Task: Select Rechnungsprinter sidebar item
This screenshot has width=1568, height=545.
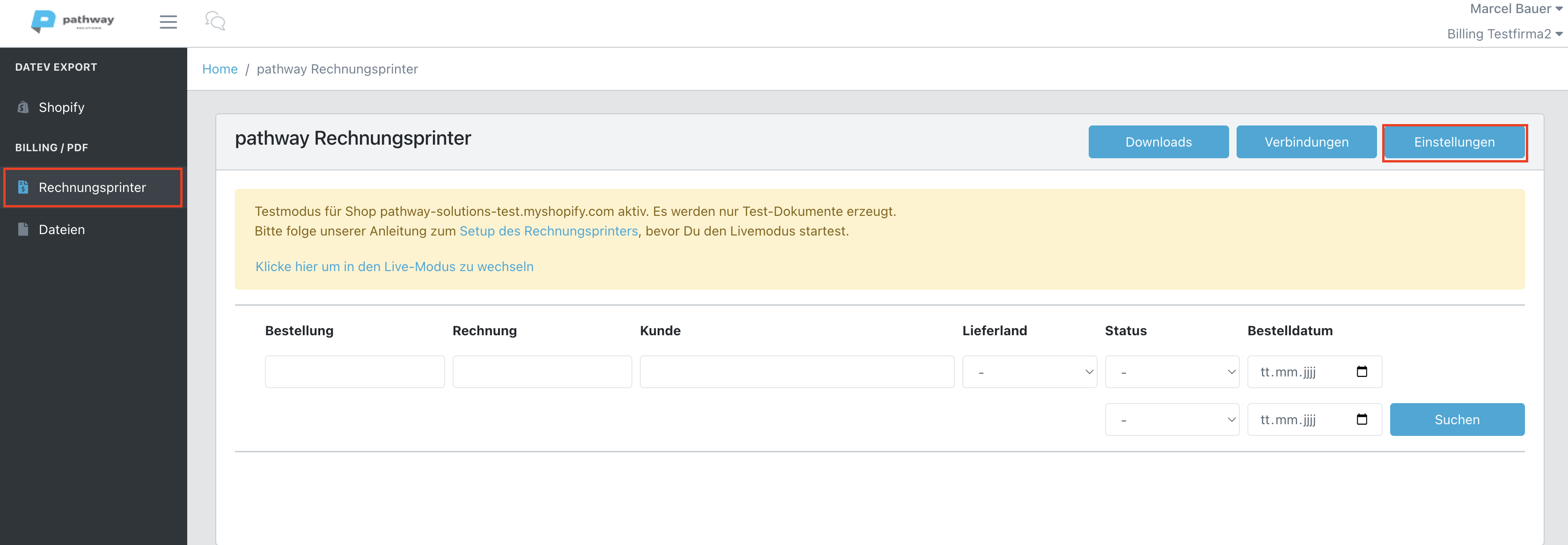Action: pyautogui.click(x=93, y=188)
